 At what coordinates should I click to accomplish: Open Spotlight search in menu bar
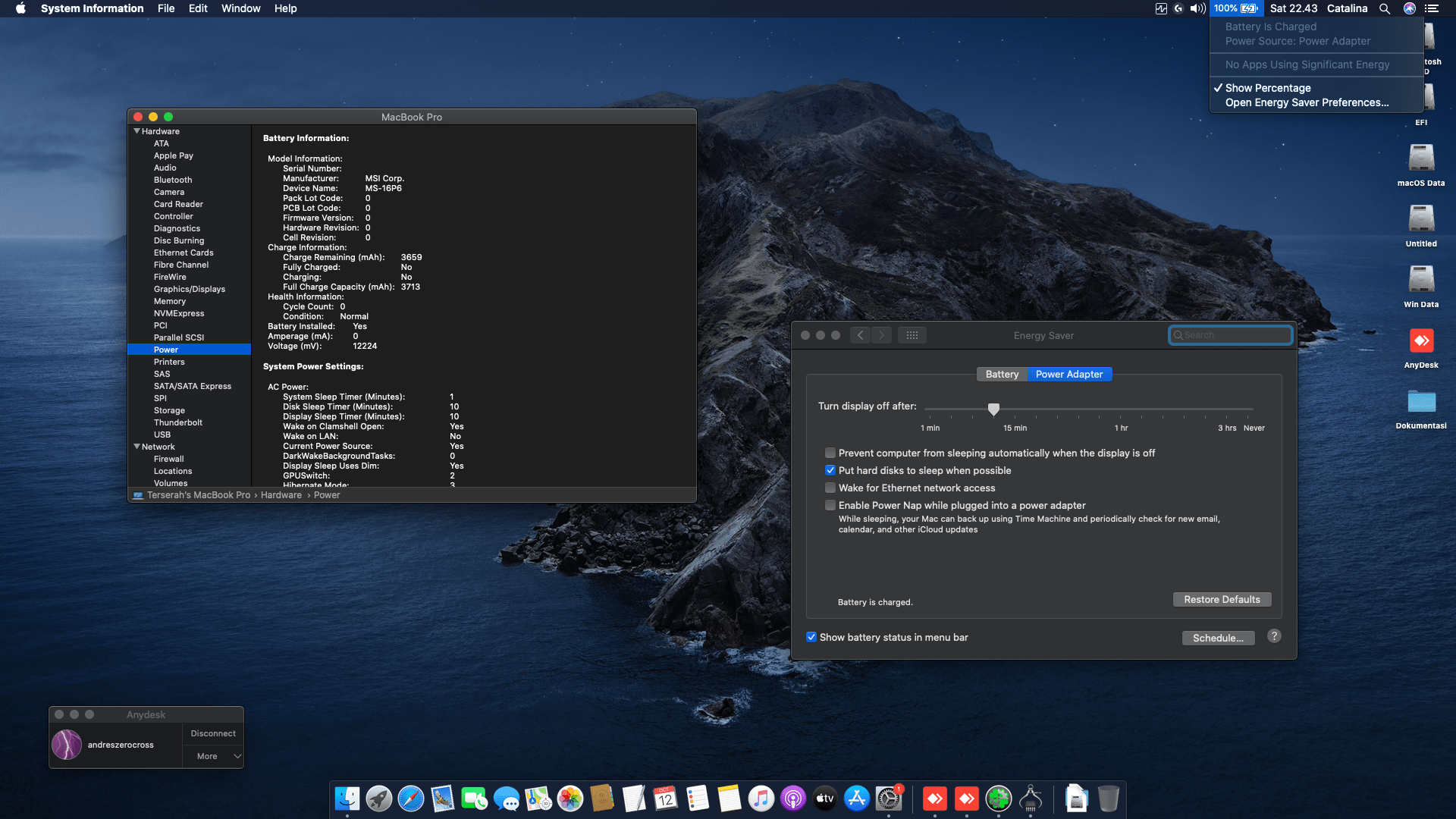(x=1385, y=8)
